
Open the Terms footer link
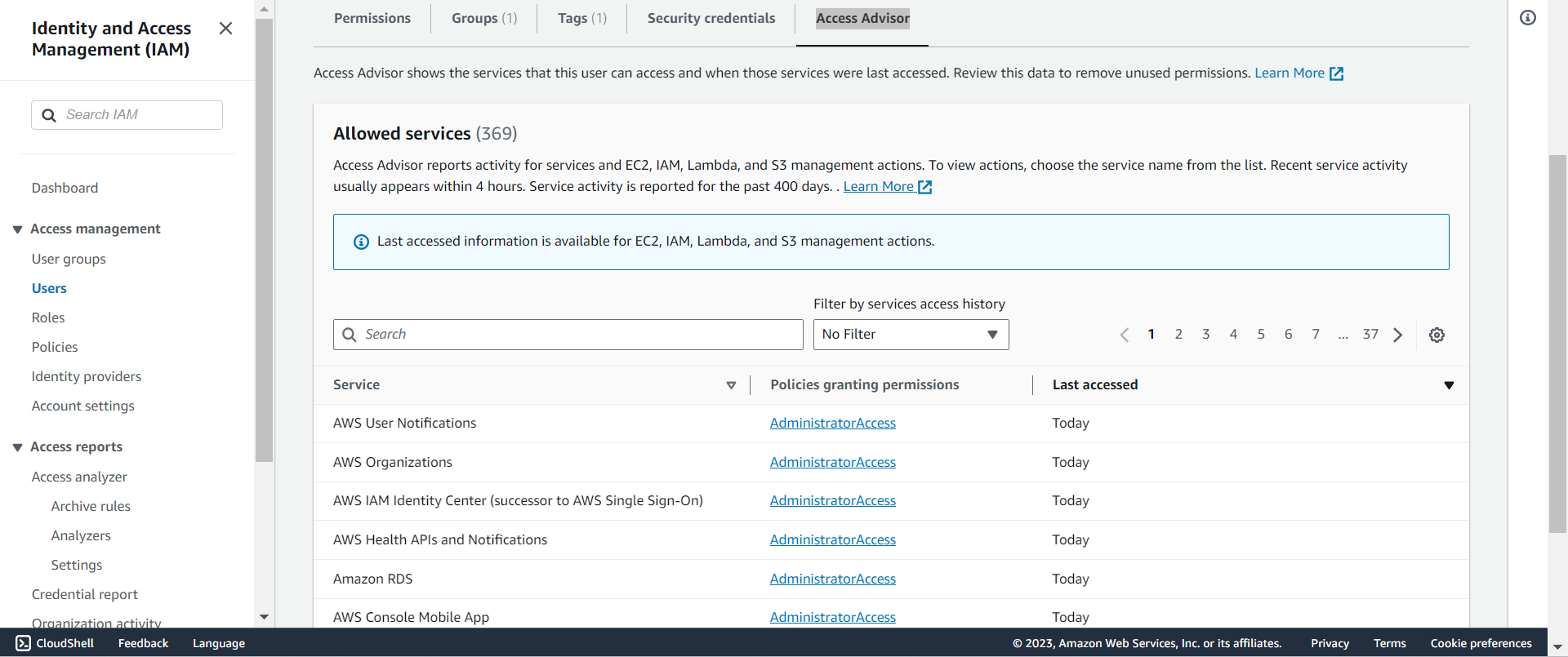click(x=1390, y=643)
